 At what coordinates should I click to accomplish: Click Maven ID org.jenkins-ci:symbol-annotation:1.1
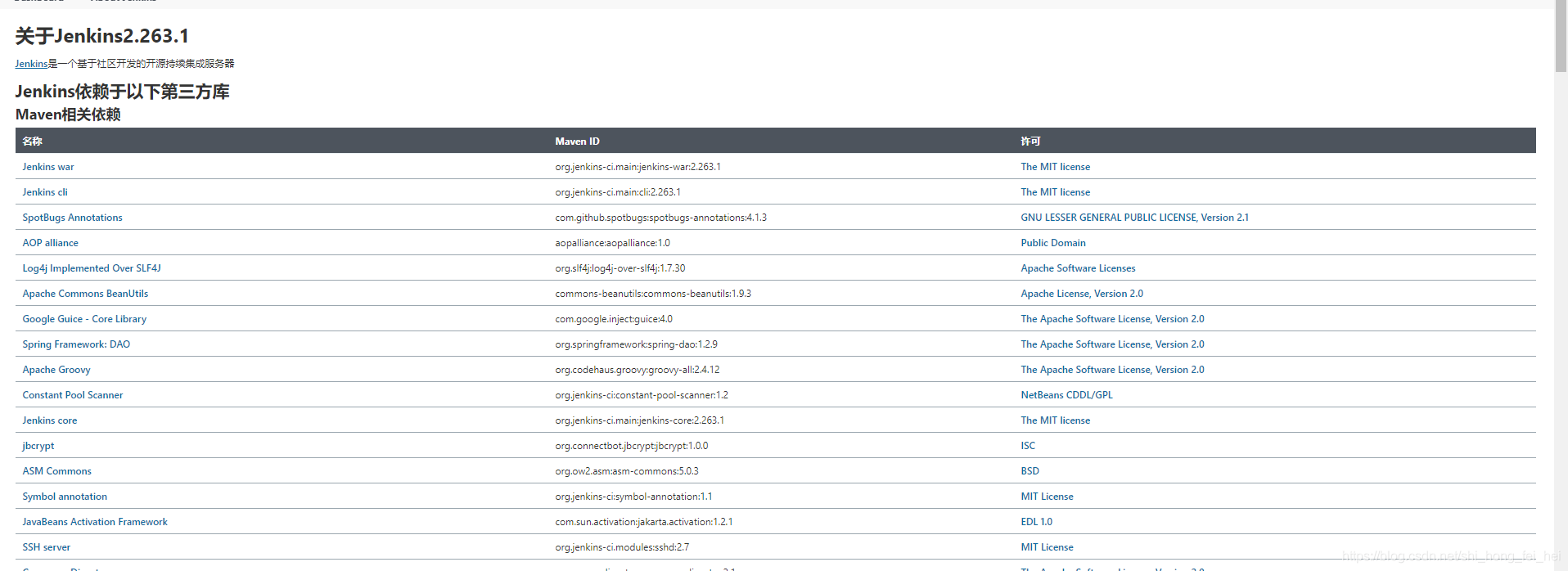pyautogui.click(x=634, y=497)
